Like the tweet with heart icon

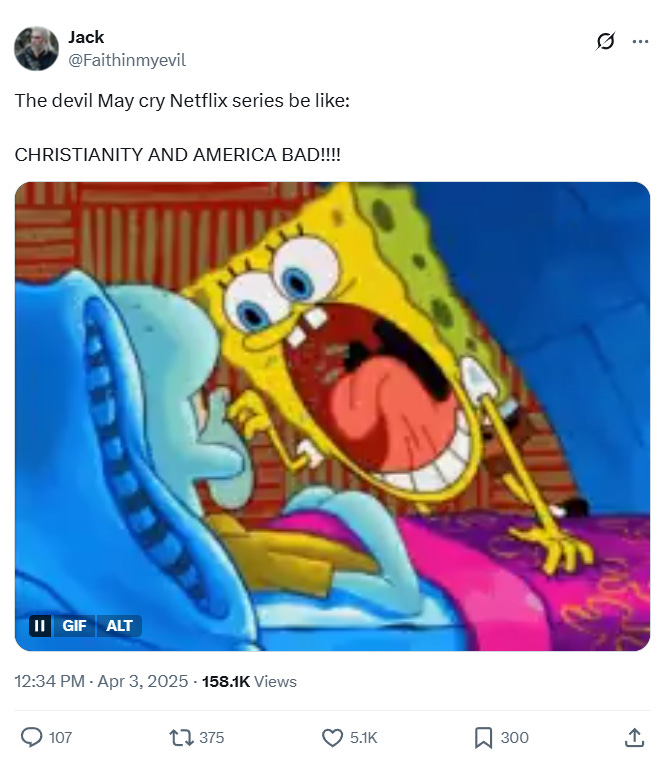pos(333,737)
